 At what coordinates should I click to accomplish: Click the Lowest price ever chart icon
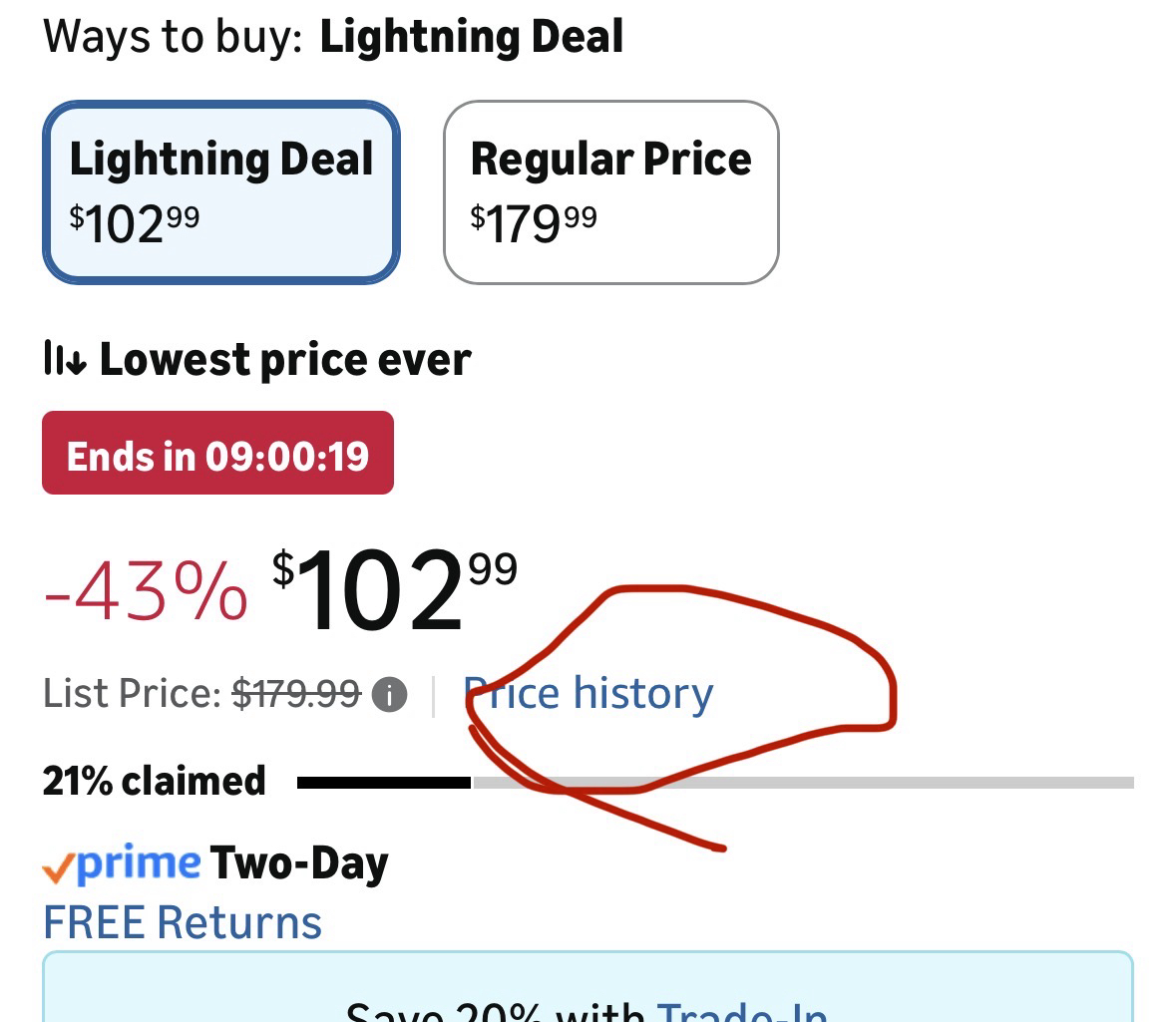[x=65, y=360]
